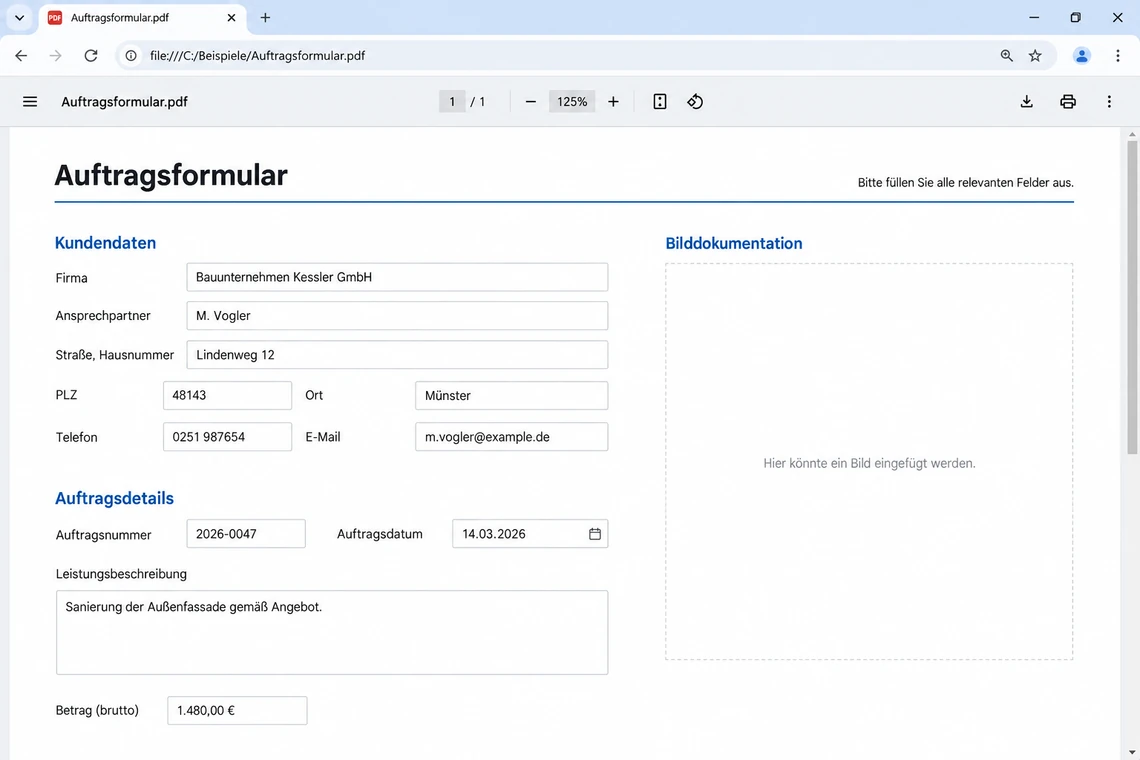Viewport: 1140px width, 760px height.
Task: Click the zoom magnifier icon in address bar
Action: 1007,55
